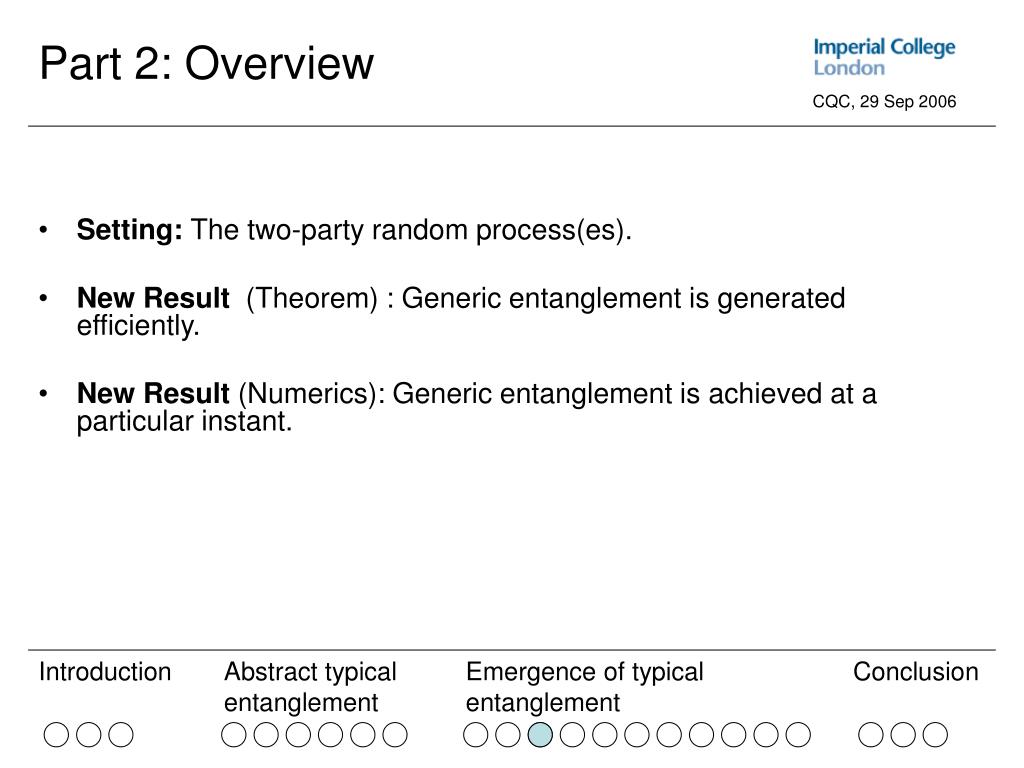
Task: Select the last circle under Conclusion
Action: 935,735
